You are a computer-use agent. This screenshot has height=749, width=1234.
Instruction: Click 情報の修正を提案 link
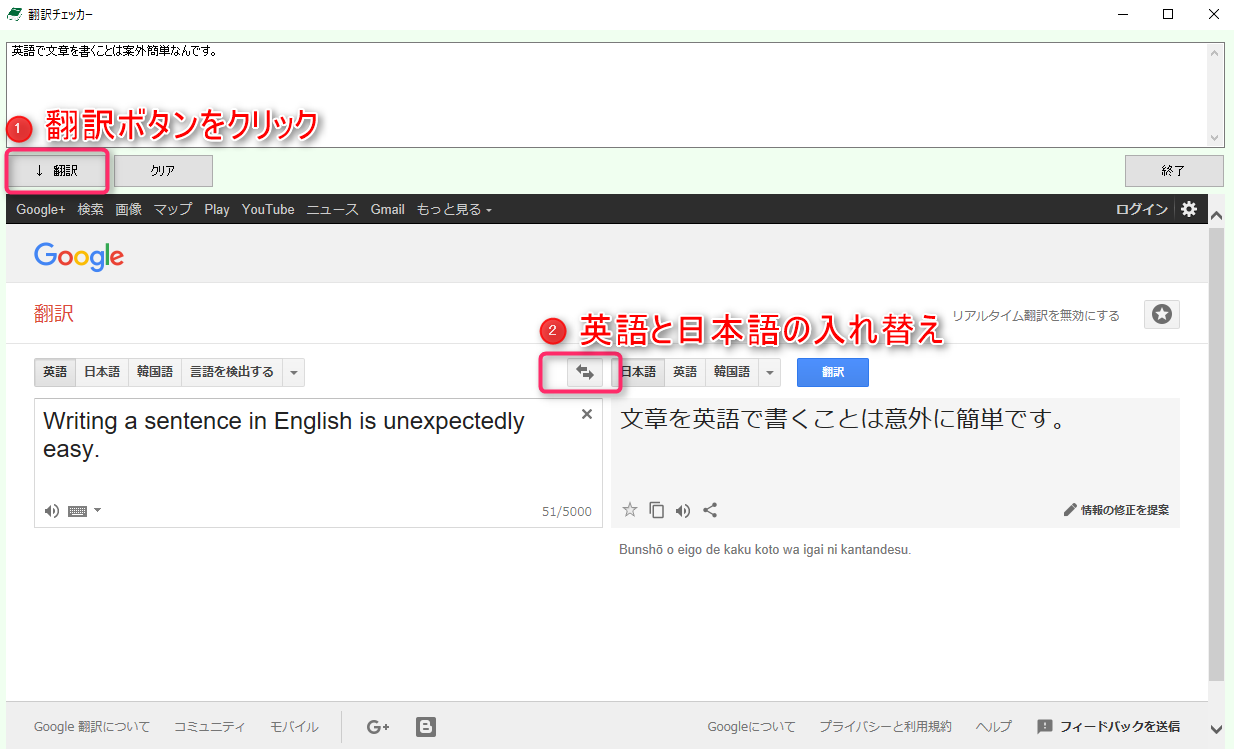click(x=1116, y=510)
